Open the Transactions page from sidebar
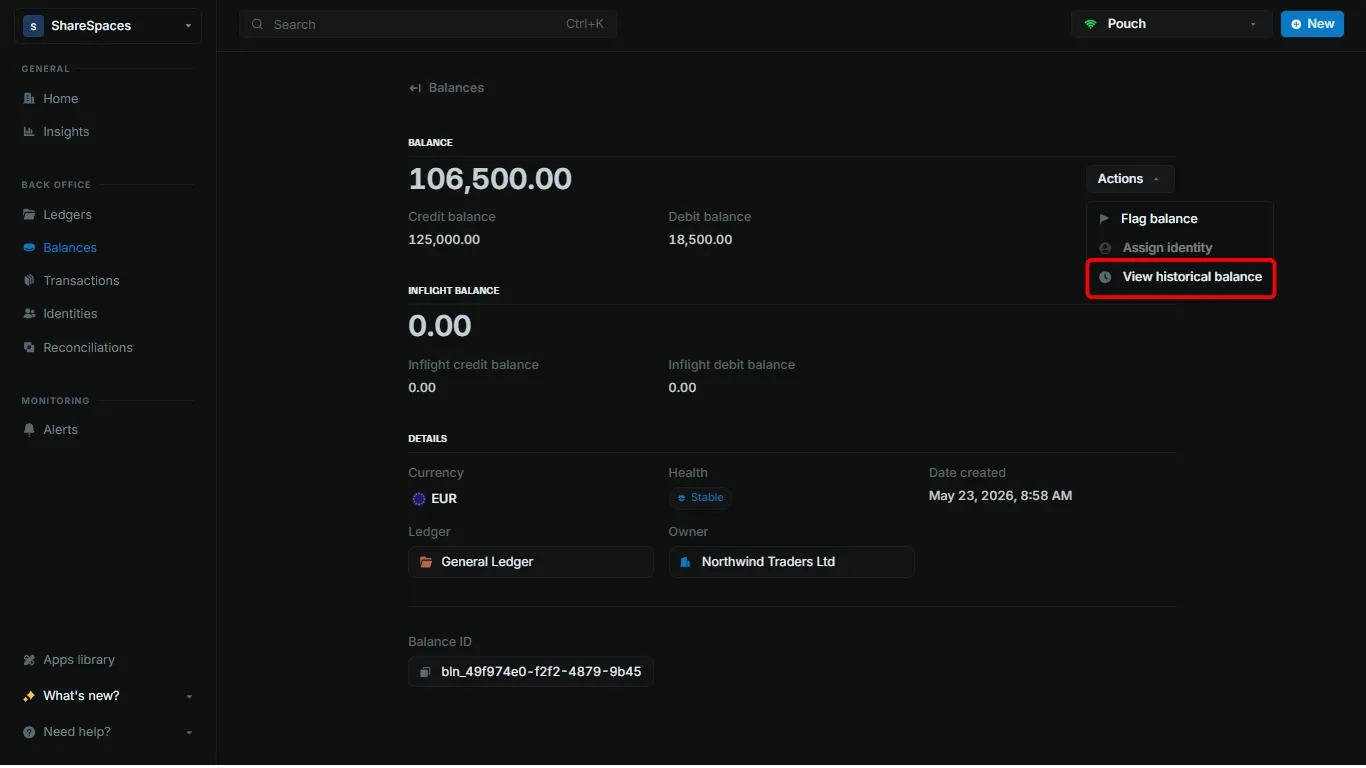 pyautogui.click(x=81, y=281)
